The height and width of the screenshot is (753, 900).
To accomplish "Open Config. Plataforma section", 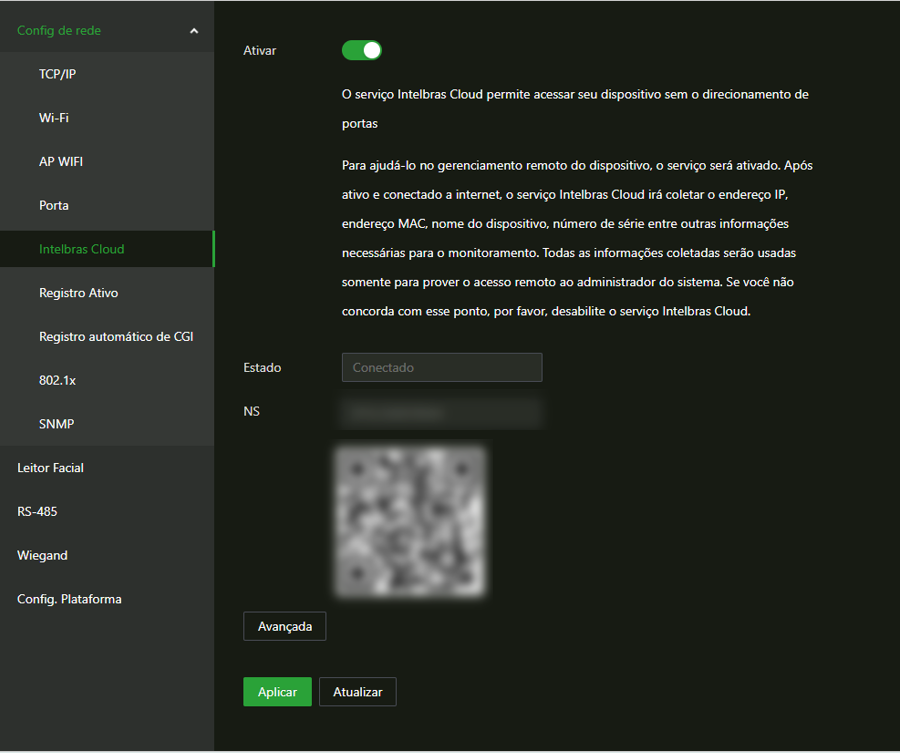I will tap(69, 599).
